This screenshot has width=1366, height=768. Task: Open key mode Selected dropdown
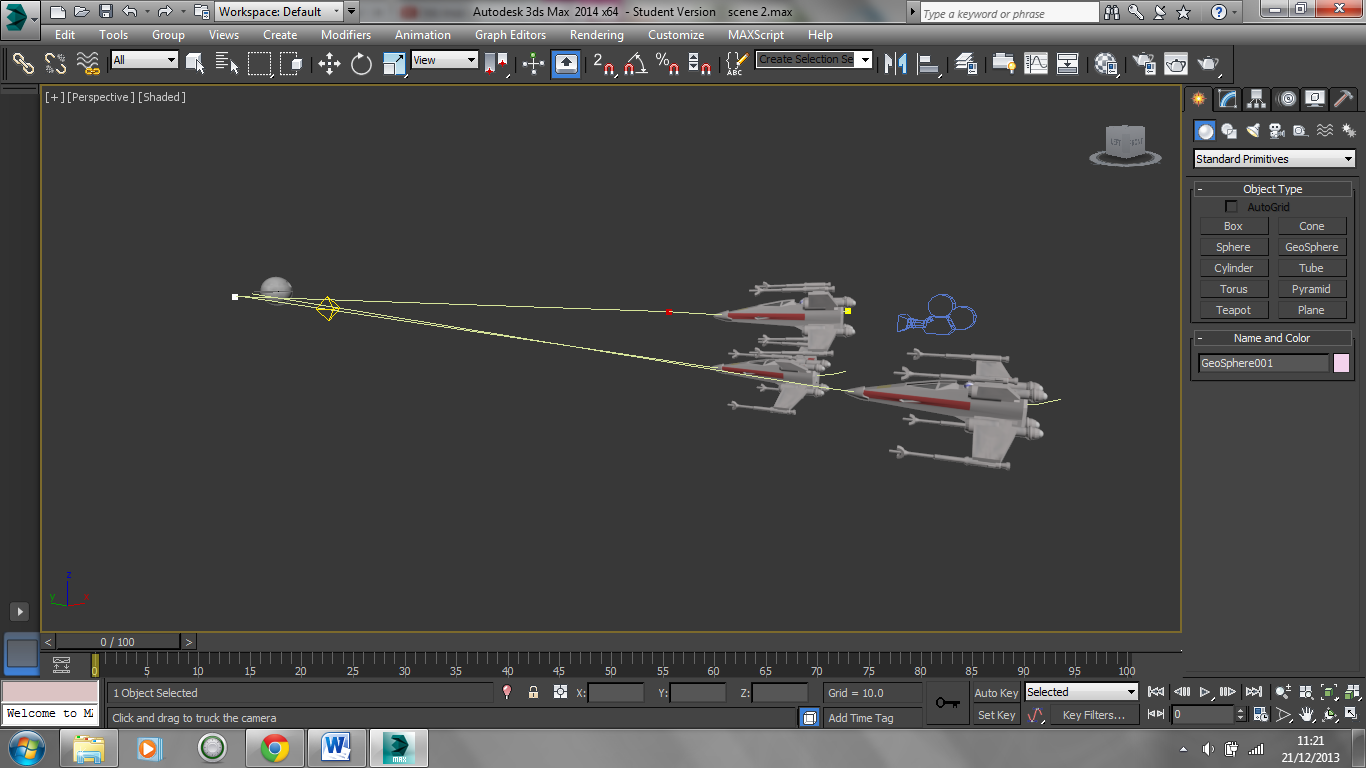(1081, 692)
